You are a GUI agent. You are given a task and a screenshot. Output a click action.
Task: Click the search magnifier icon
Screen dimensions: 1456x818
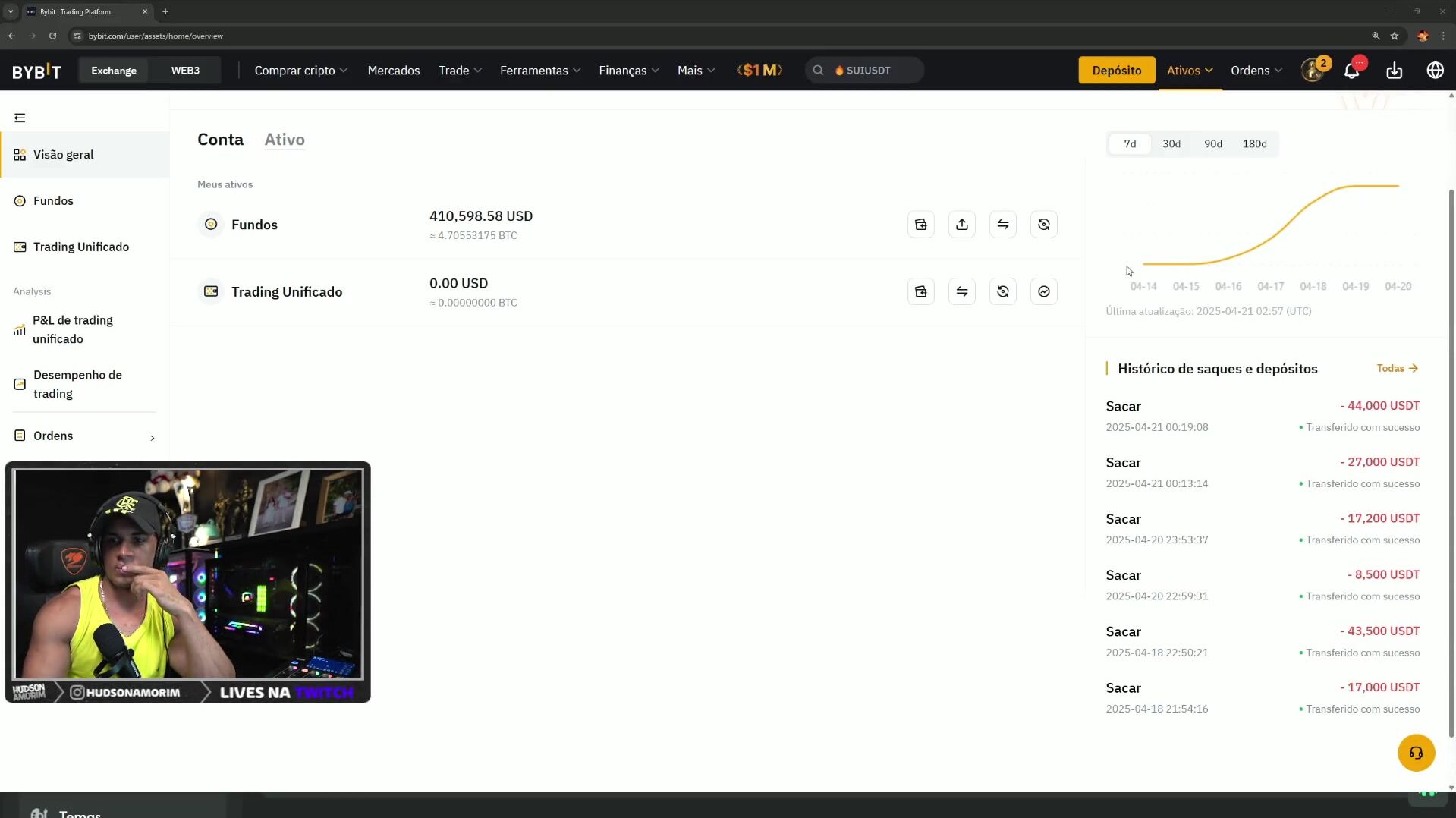click(x=818, y=71)
